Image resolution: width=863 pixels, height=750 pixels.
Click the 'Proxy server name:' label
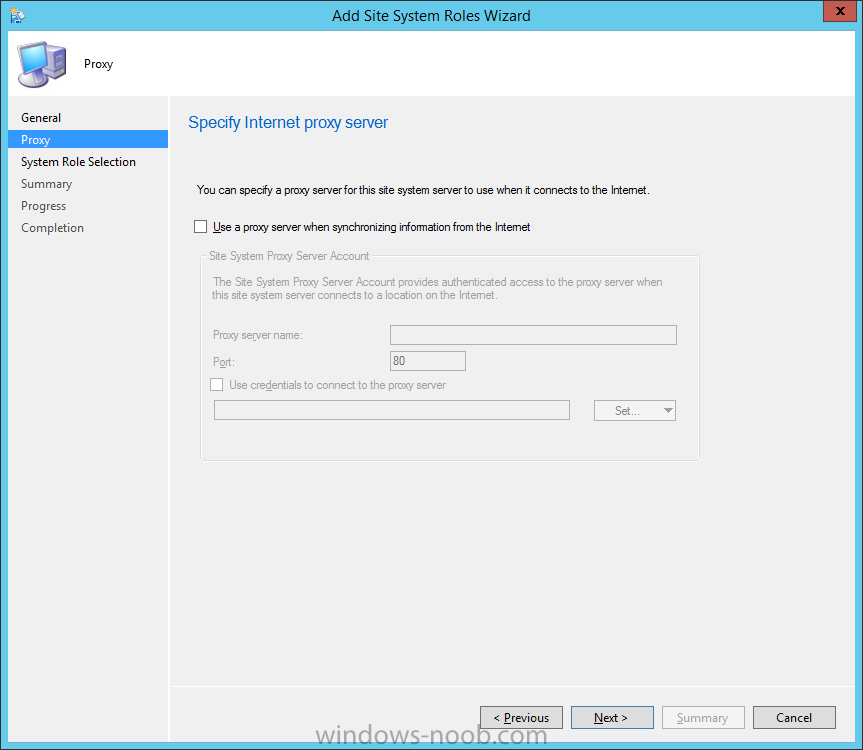pyautogui.click(x=258, y=335)
